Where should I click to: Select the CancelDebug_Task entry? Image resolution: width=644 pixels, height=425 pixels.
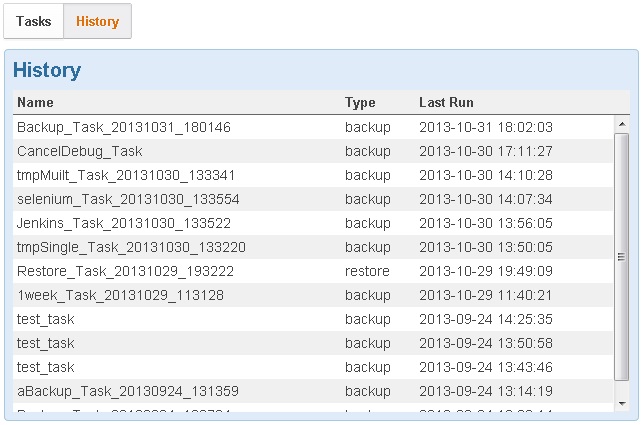(80, 151)
